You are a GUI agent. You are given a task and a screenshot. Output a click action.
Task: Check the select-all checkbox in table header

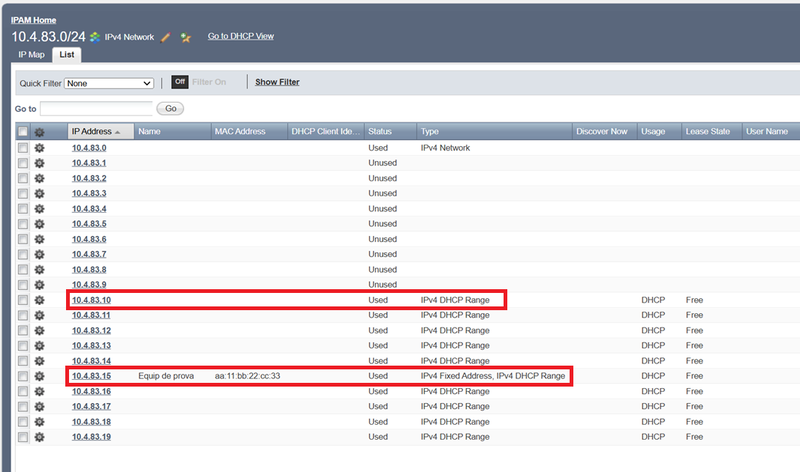(x=22, y=132)
